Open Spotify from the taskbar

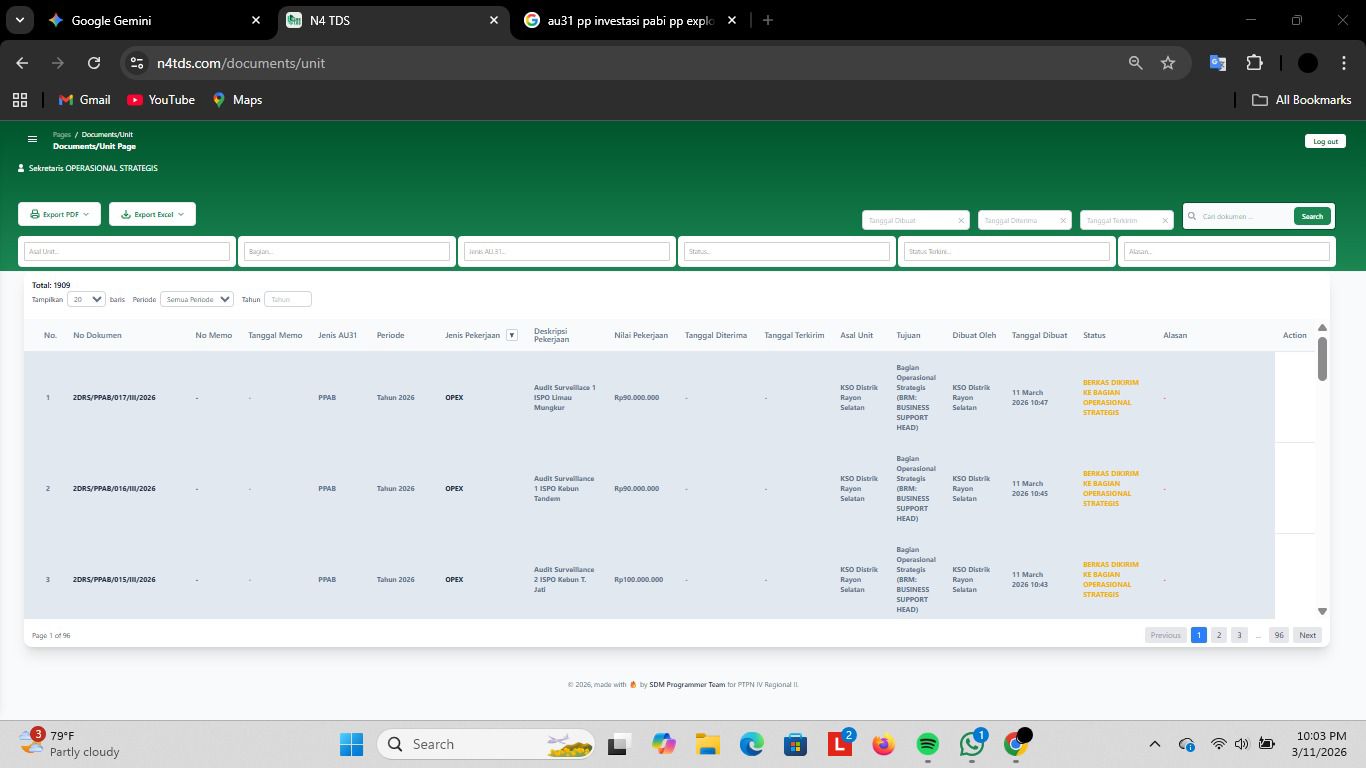coord(927,744)
